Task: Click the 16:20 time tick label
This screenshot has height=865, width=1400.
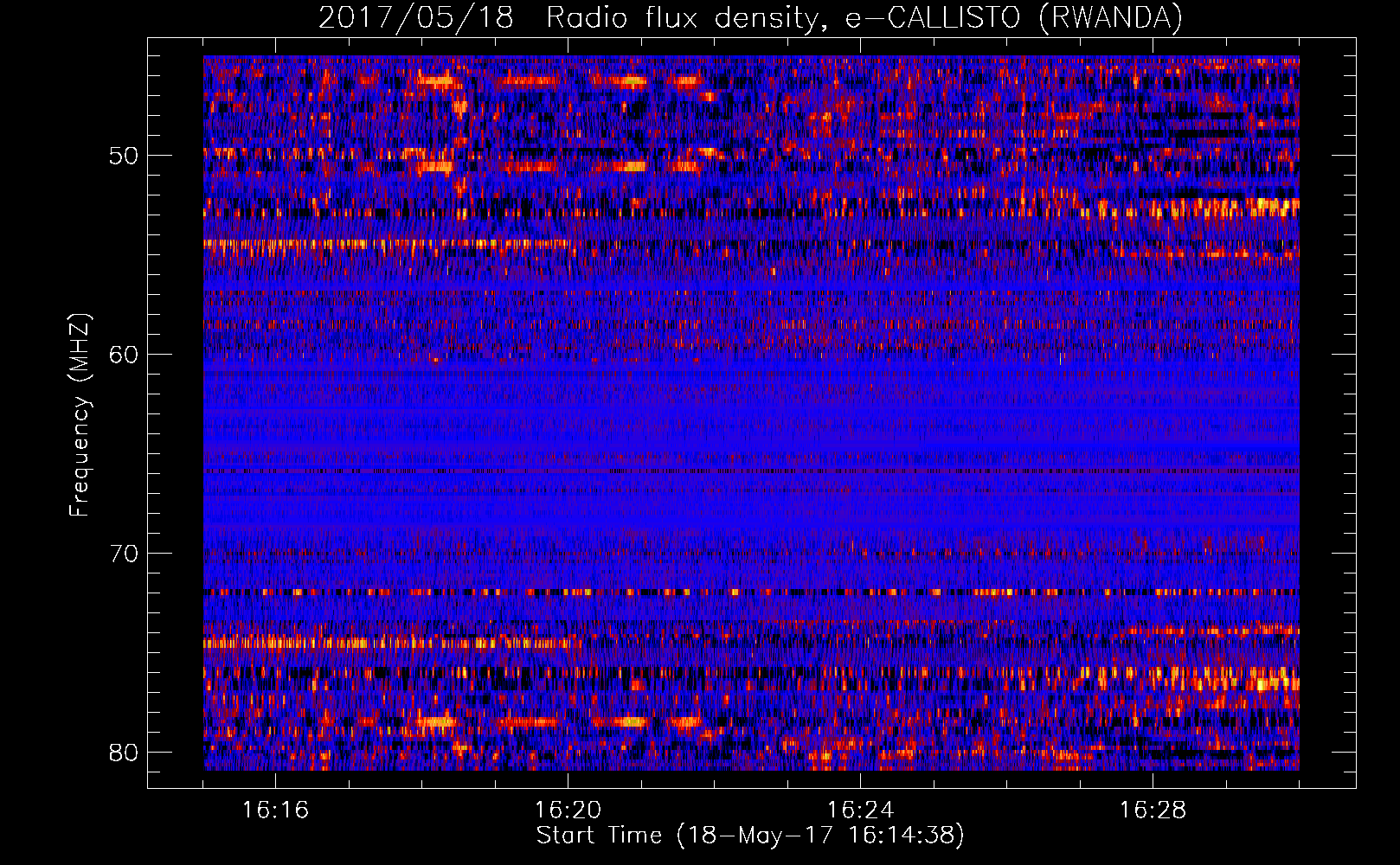Action: (568, 811)
